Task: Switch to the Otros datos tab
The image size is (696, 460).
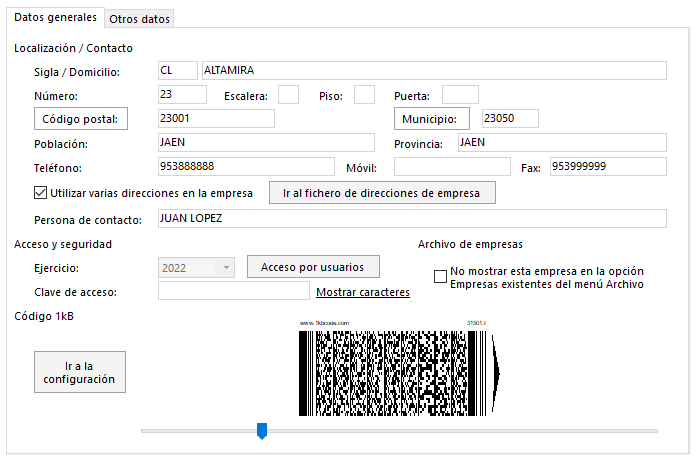Action: pos(139,19)
